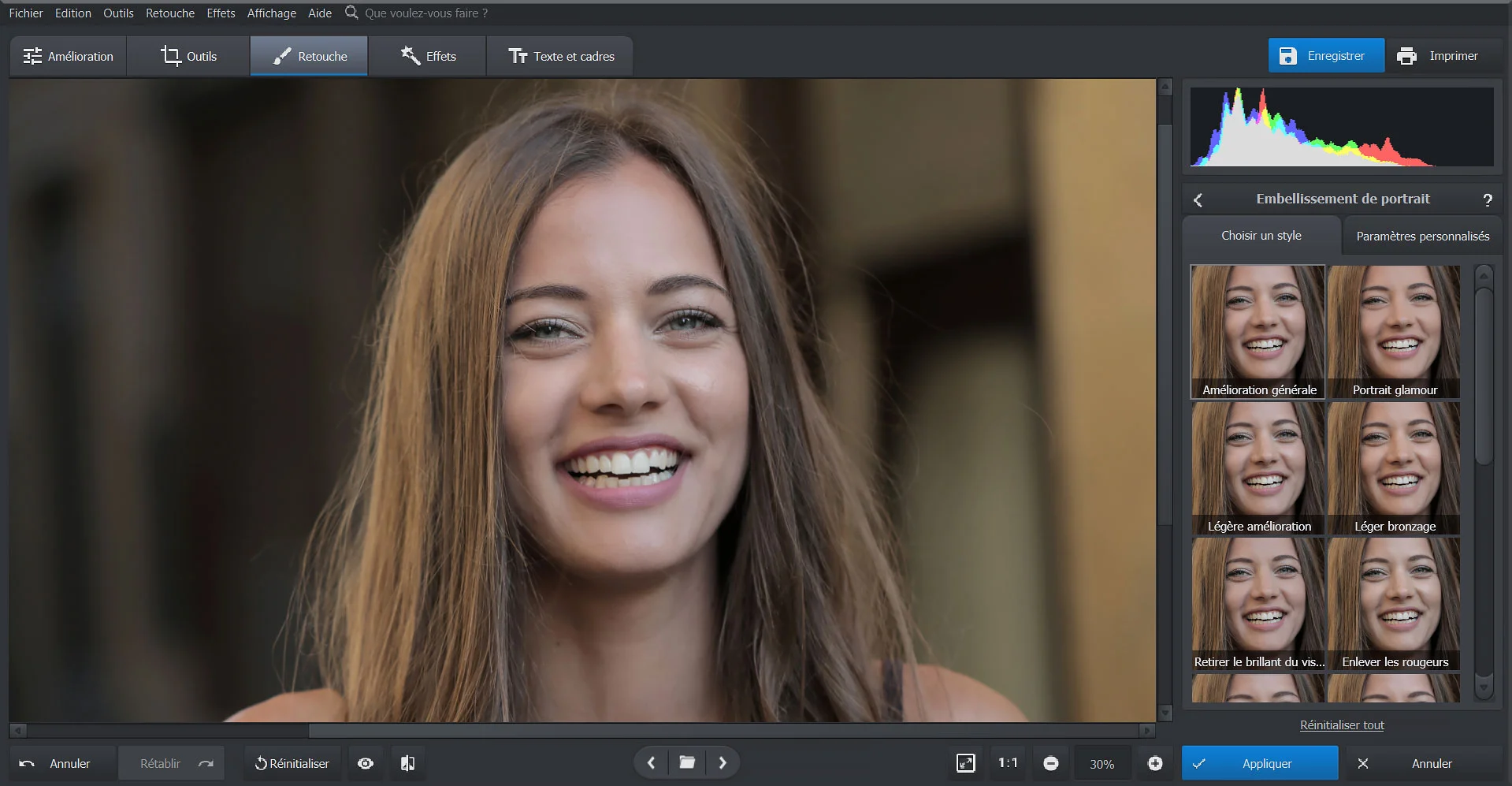
Task: Click the 30% zoom value field
Action: tap(1102, 764)
